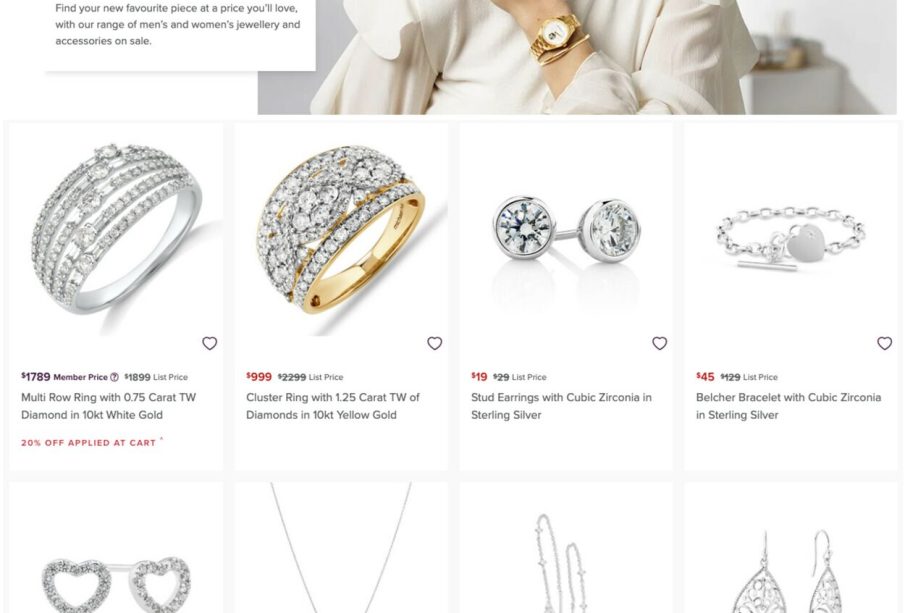Favourite the Stud Earrings with heart icon

(x=660, y=343)
